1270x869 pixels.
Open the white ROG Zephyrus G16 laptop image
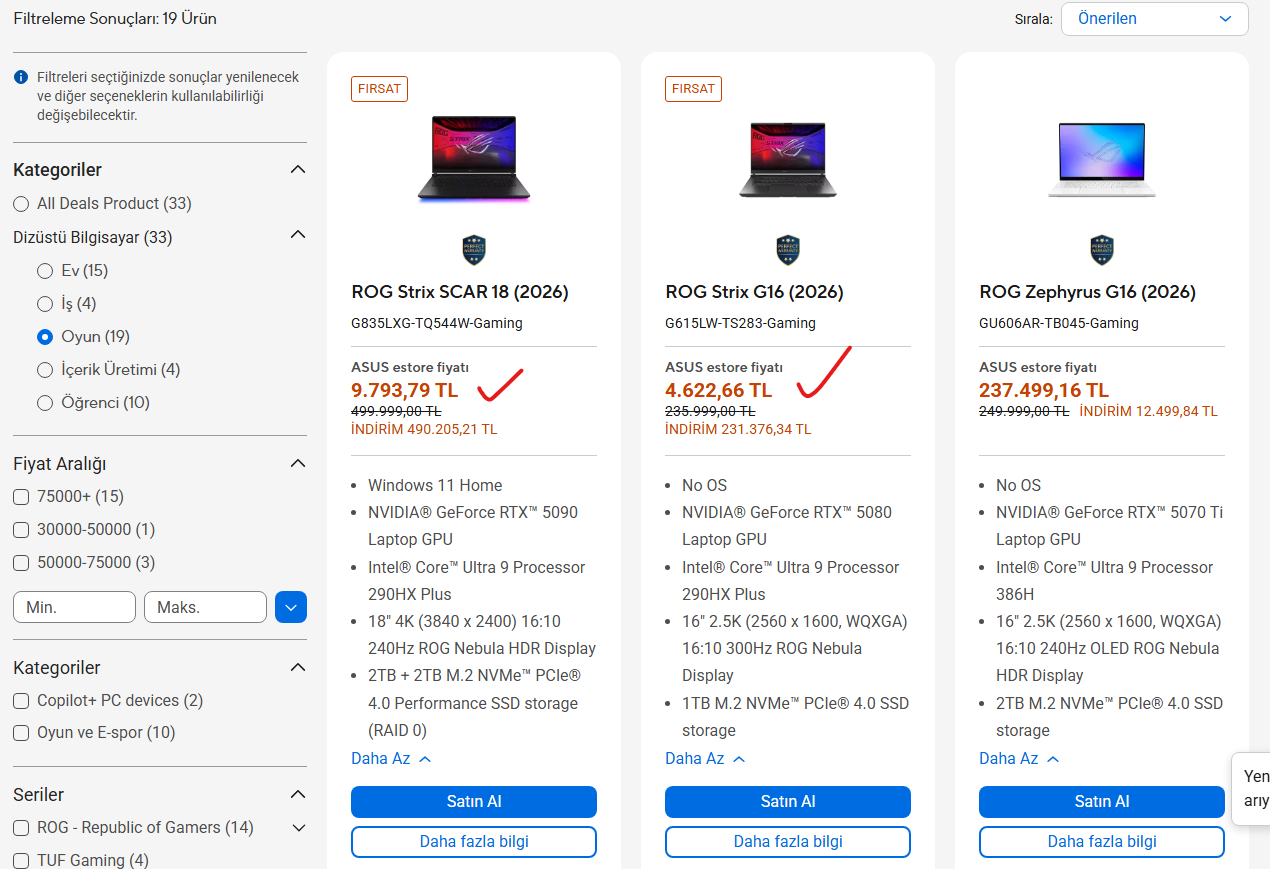click(x=1102, y=160)
